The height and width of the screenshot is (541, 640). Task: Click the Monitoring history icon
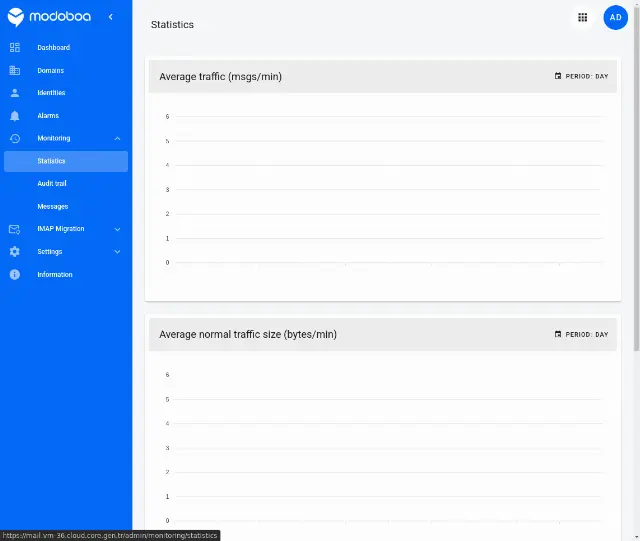15,138
